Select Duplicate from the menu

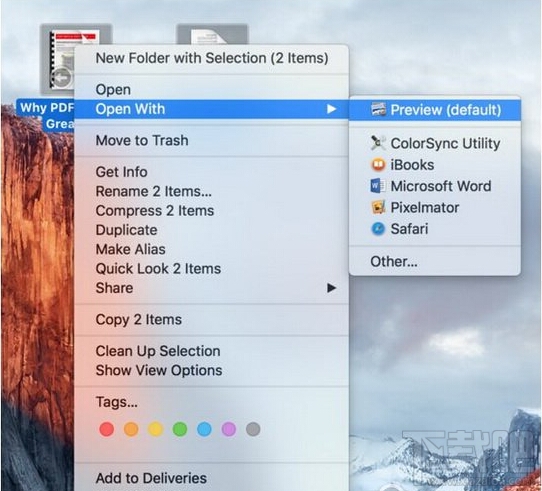pyautogui.click(x=212, y=230)
